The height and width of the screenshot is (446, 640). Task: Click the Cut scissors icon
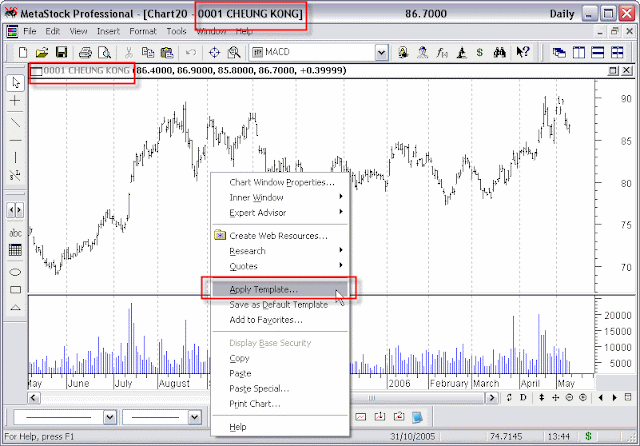tap(129, 52)
